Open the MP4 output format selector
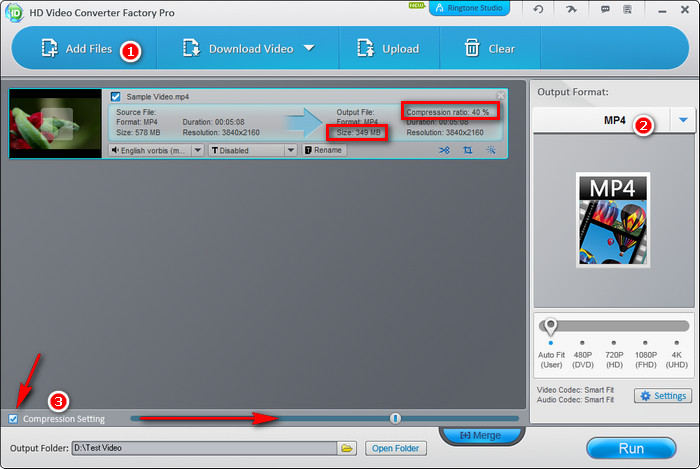This screenshot has width=700, height=469. coord(614,120)
